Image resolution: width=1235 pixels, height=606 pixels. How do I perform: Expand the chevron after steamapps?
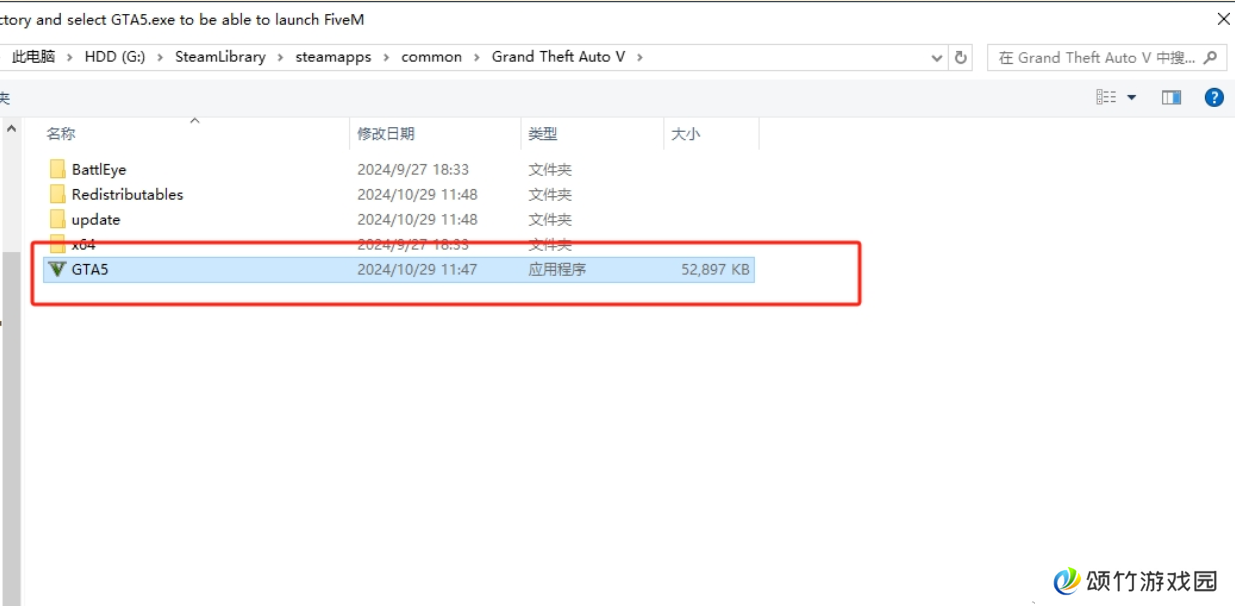[x=386, y=57]
